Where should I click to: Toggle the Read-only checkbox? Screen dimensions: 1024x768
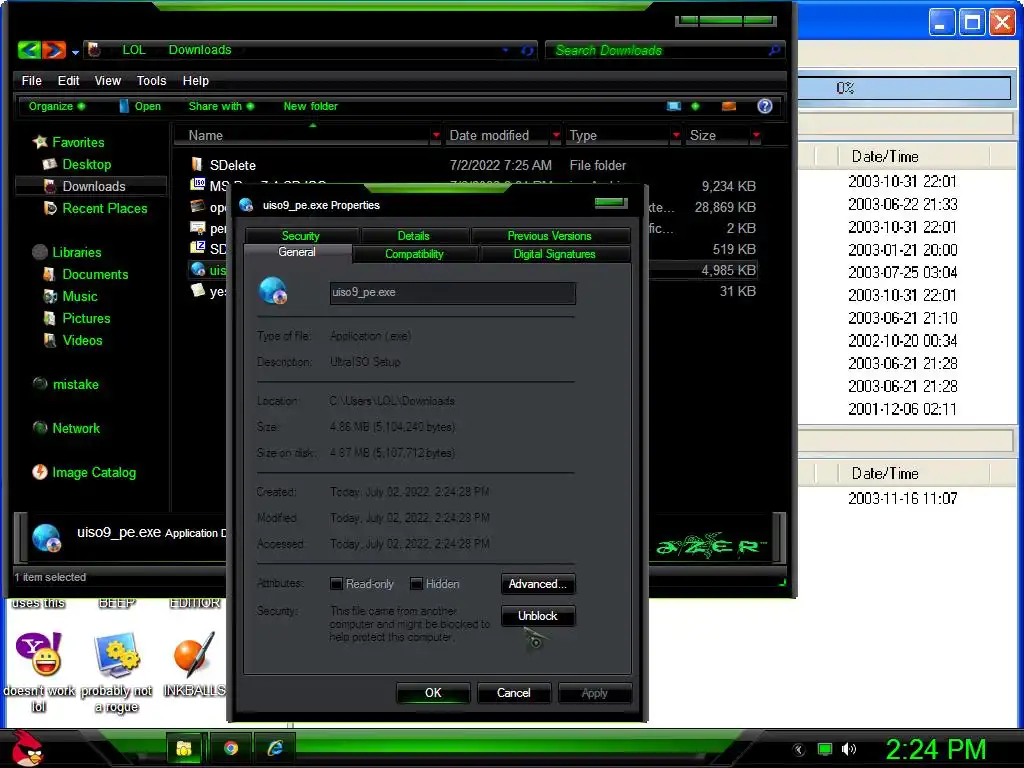pos(336,584)
